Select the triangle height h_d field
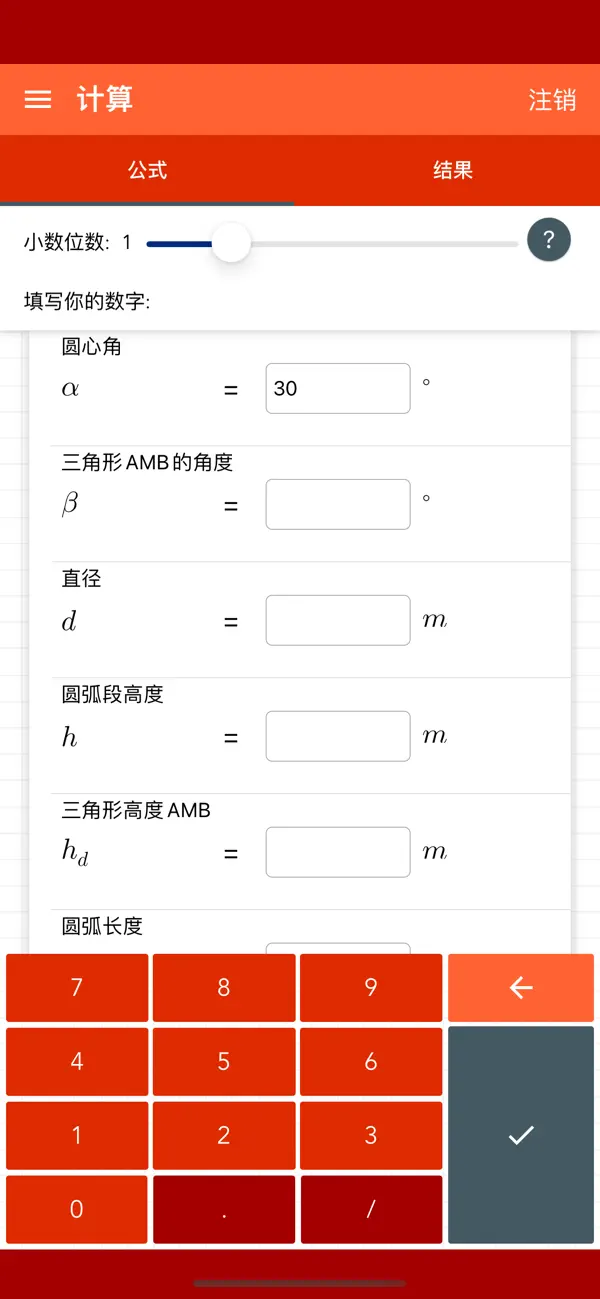 coord(337,851)
